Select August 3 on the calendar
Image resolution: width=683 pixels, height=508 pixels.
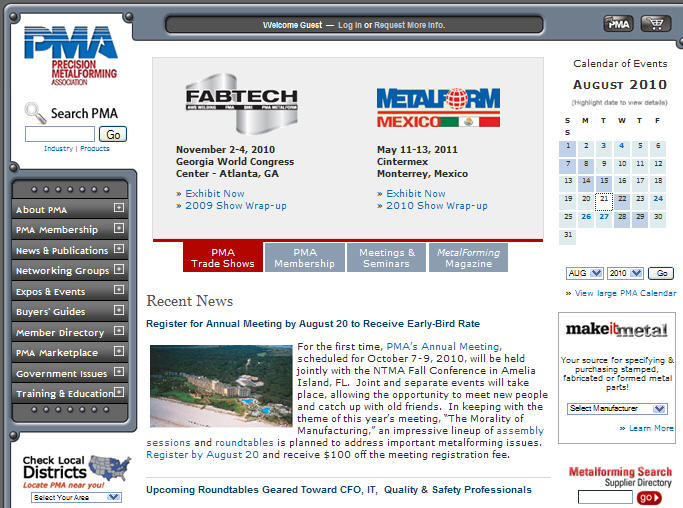click(x=603, y=148)
